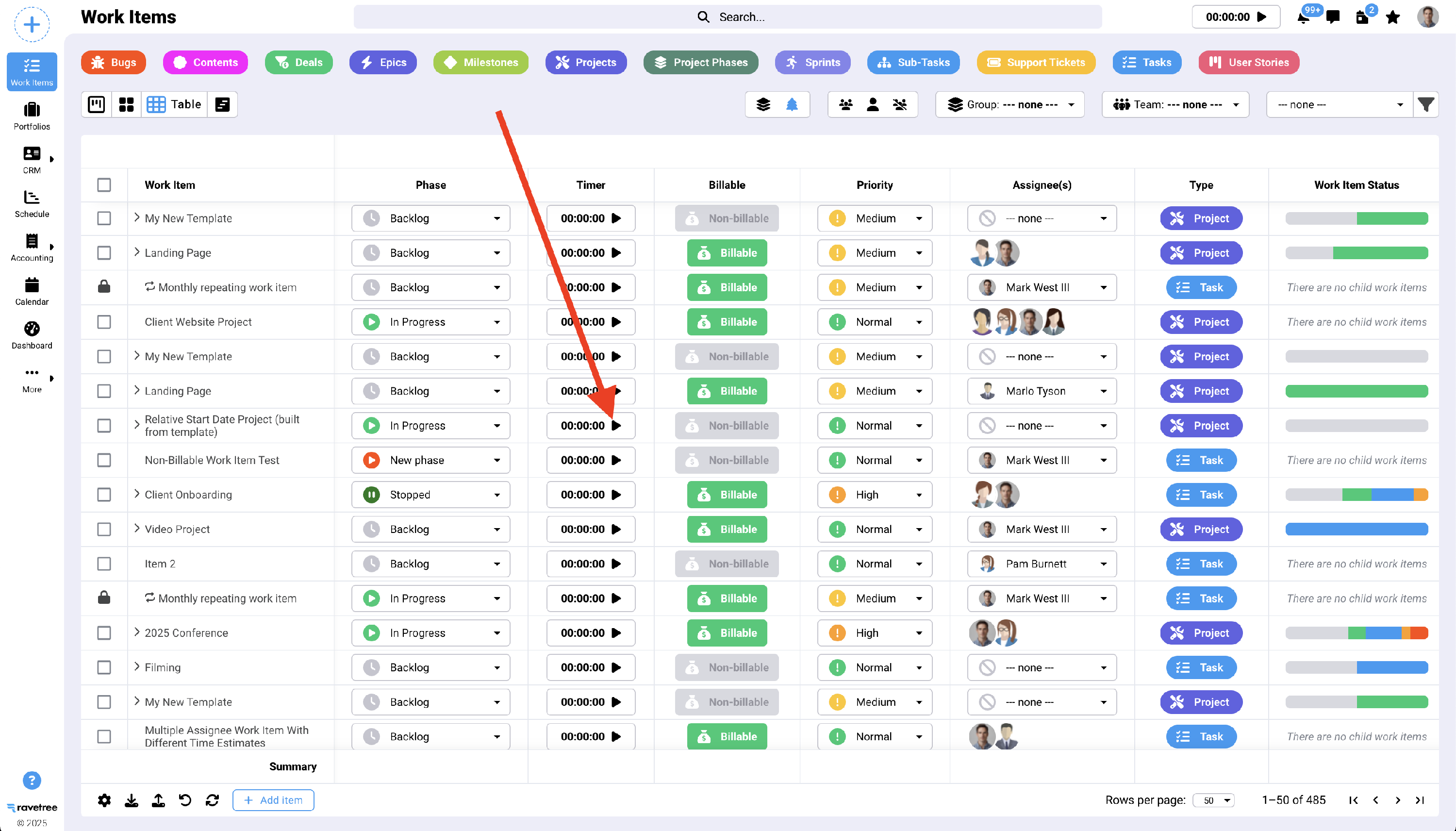This screenshot has width=1456, height=831.
Task: Check the Client Website Project checkbox
Action: coord(104,322)
